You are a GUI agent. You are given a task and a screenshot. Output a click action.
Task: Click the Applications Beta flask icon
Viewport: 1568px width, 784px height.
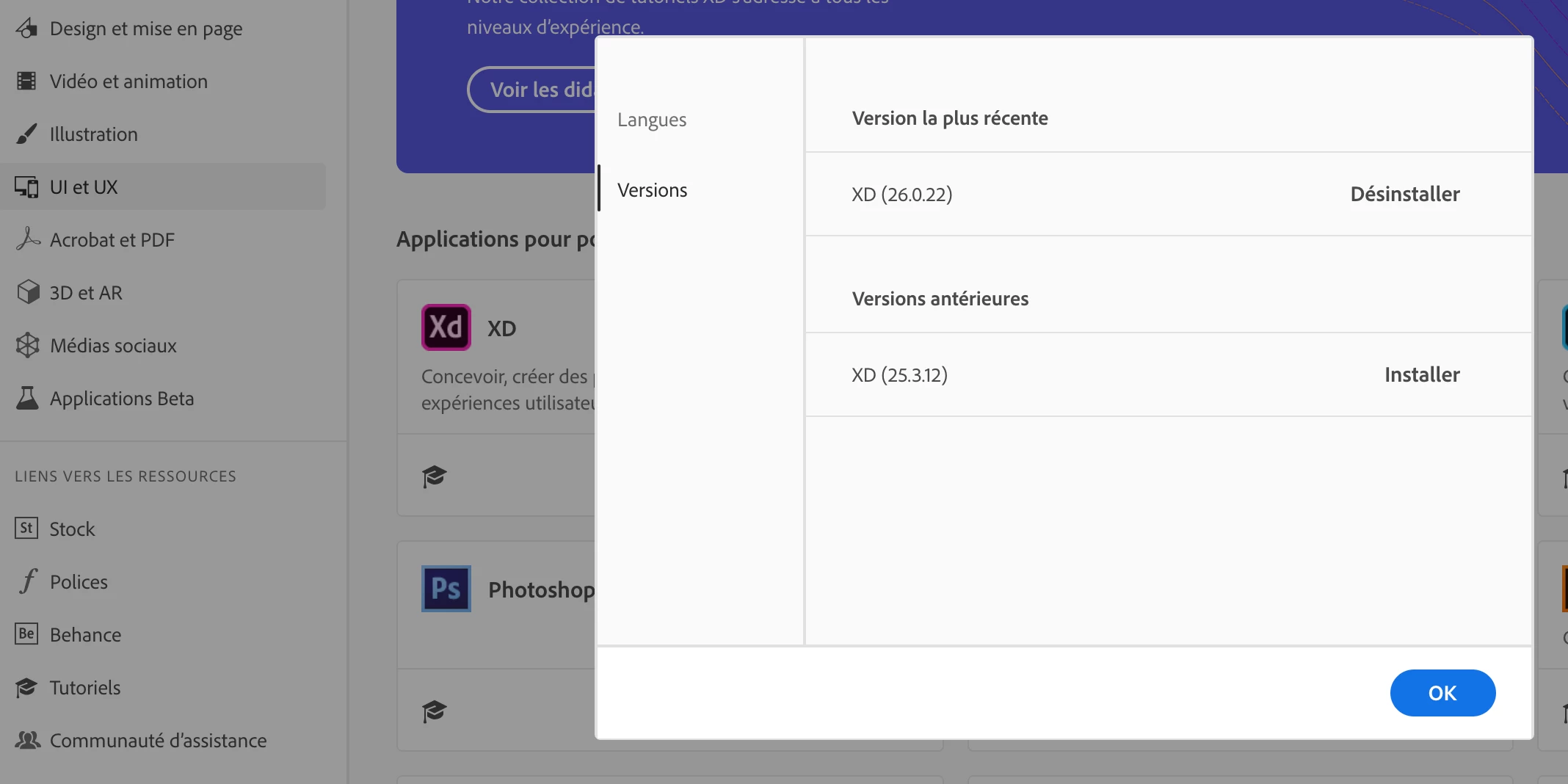point(27,398)
